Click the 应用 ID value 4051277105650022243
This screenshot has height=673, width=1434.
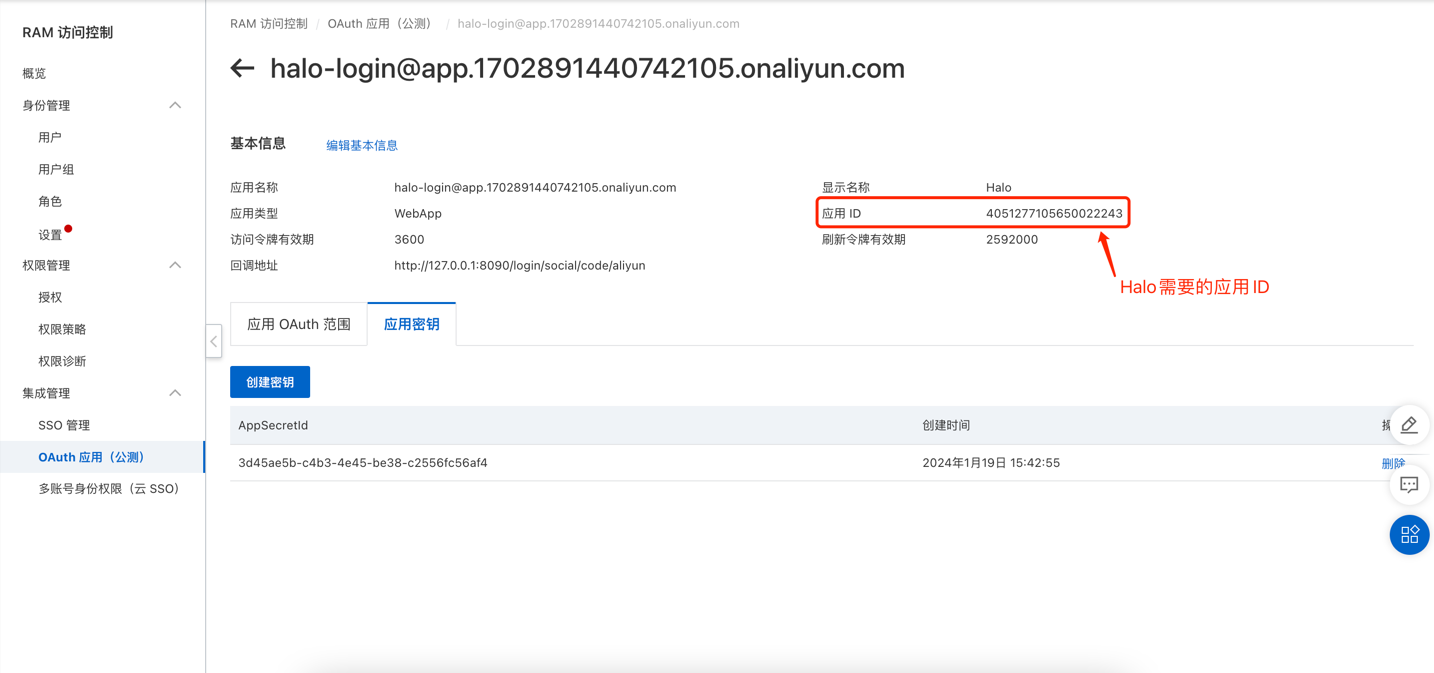[x=1054, y=213]
